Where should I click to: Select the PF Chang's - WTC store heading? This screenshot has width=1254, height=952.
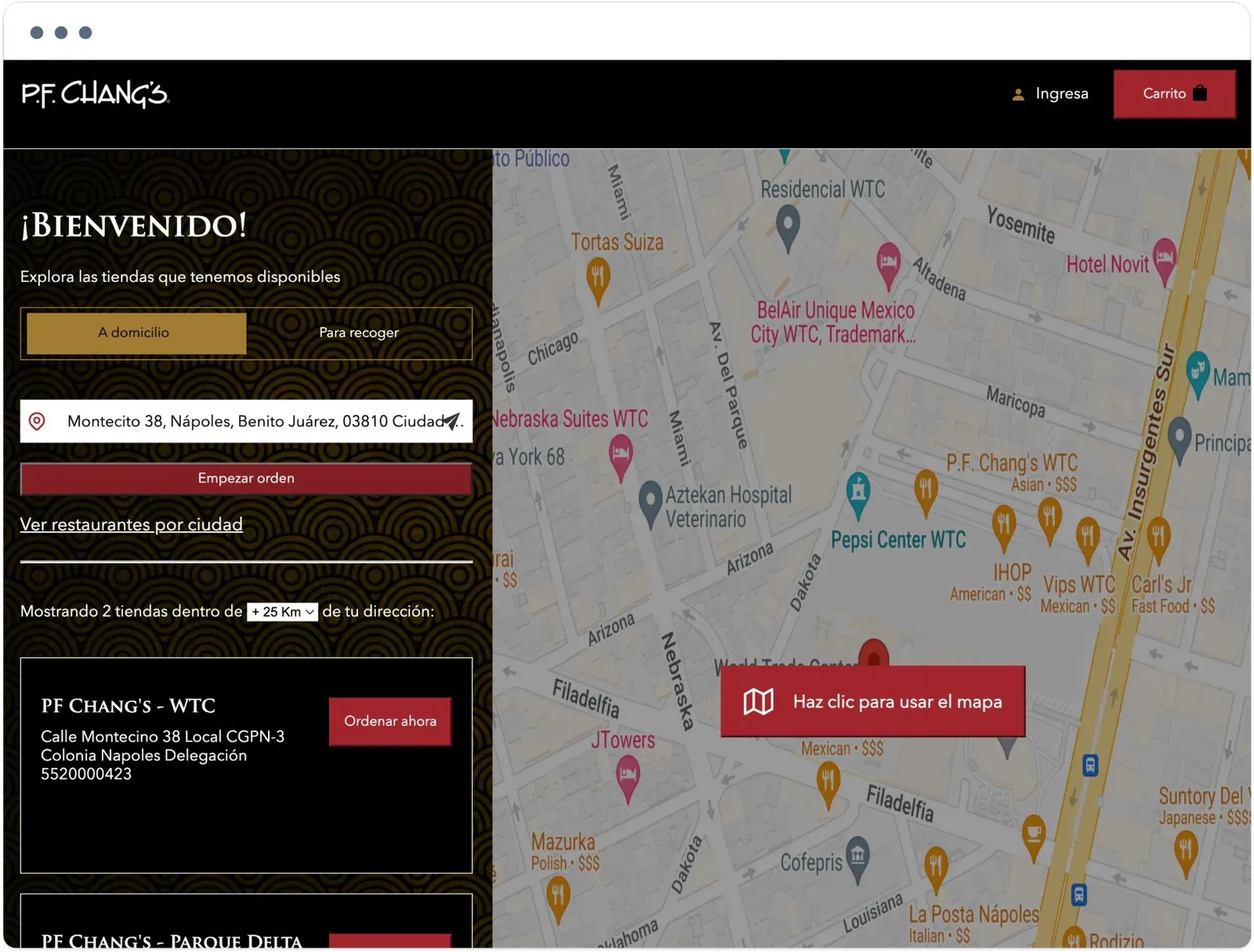click(x=128, y=706)
